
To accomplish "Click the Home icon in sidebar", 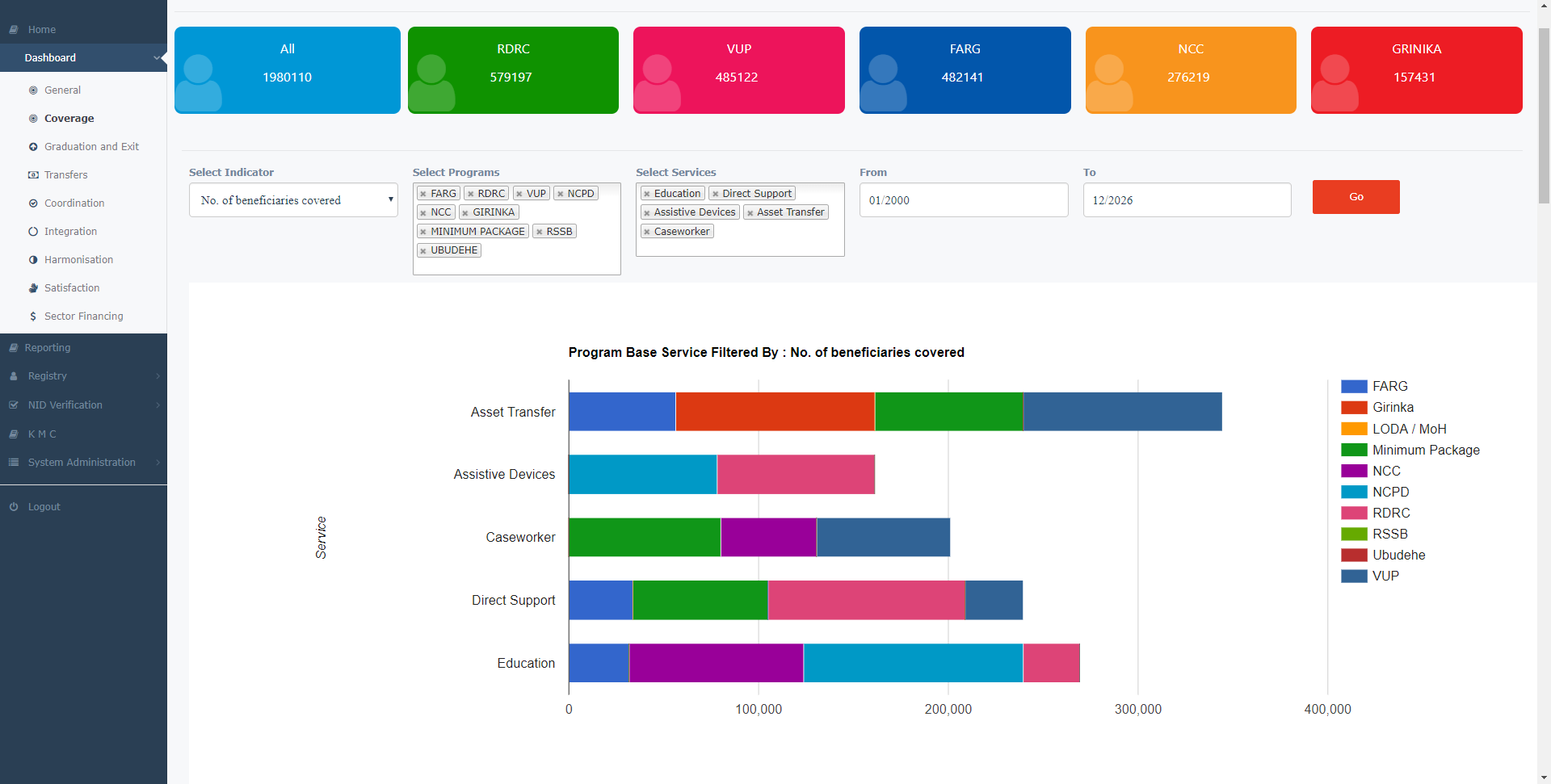I will (14, 30).
